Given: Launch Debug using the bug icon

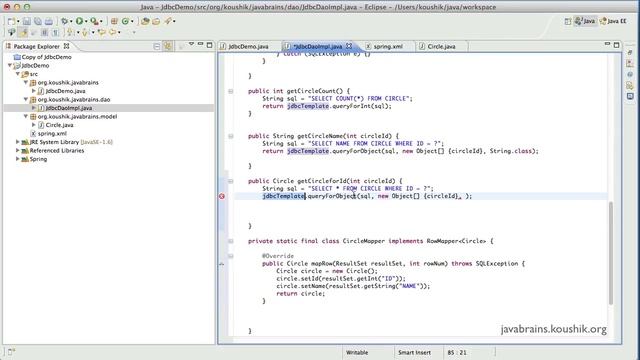Looking at the screenshot, I should (64, 21).
